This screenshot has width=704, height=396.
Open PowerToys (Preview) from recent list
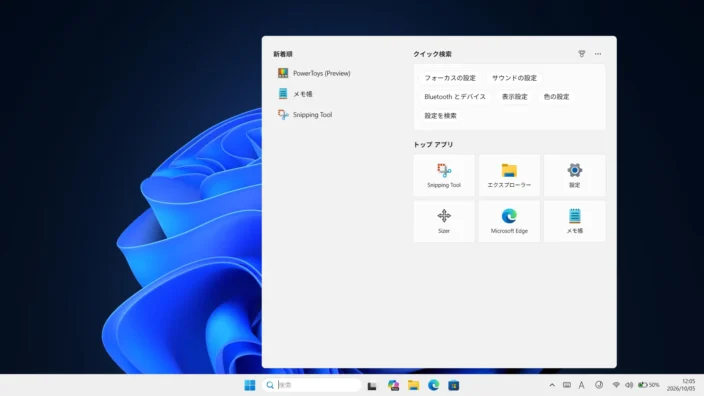314,73
